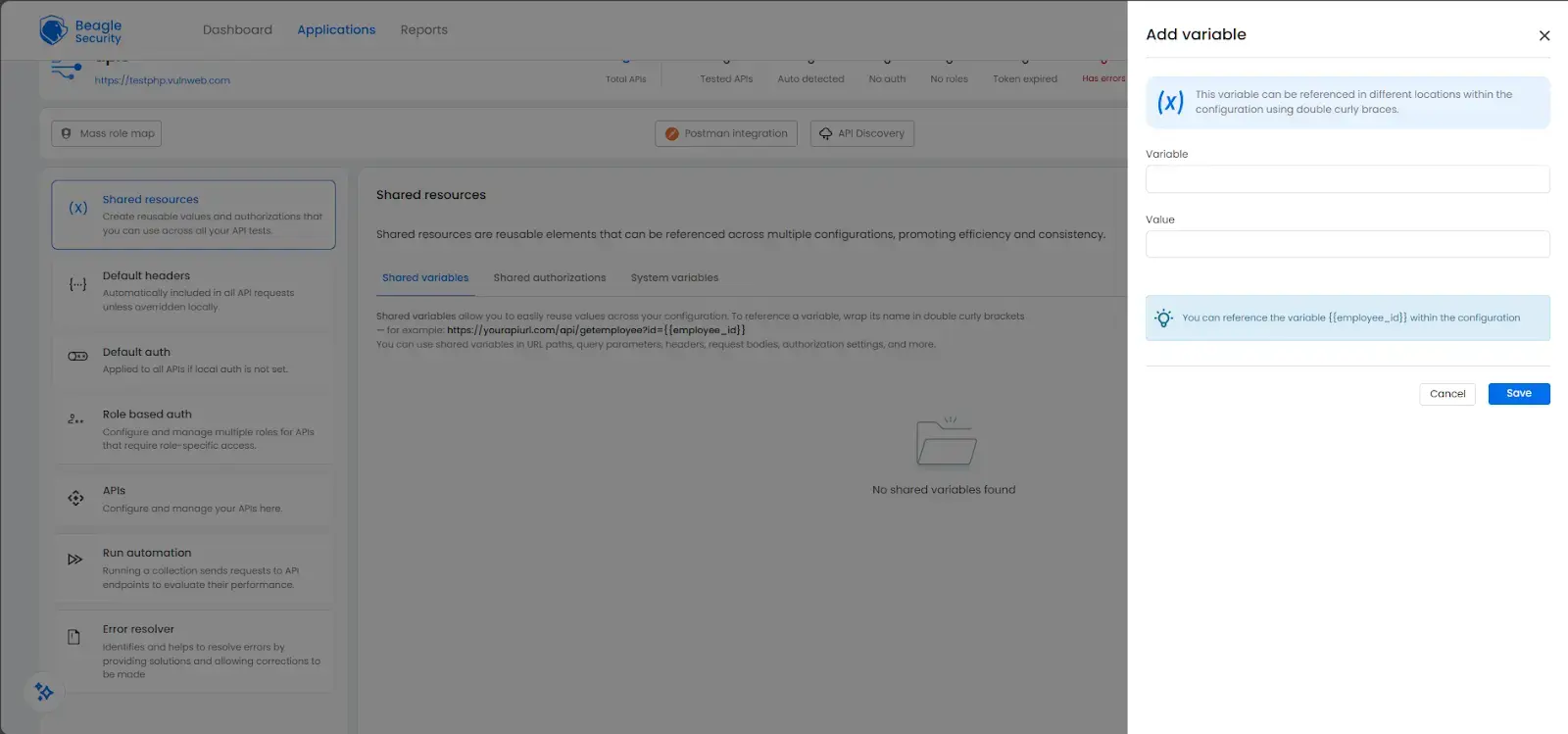This screenshot has width=1568, height=734.
Task: Click the Save button
Action: [1518, 394]
